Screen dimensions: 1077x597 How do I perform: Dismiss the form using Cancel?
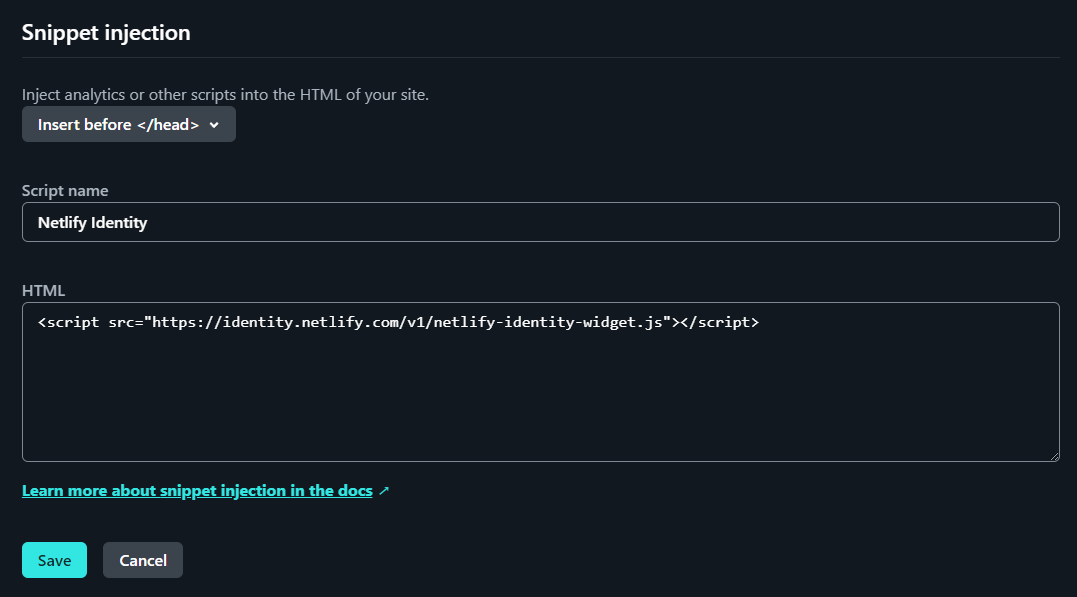click(x=142, y=560)
